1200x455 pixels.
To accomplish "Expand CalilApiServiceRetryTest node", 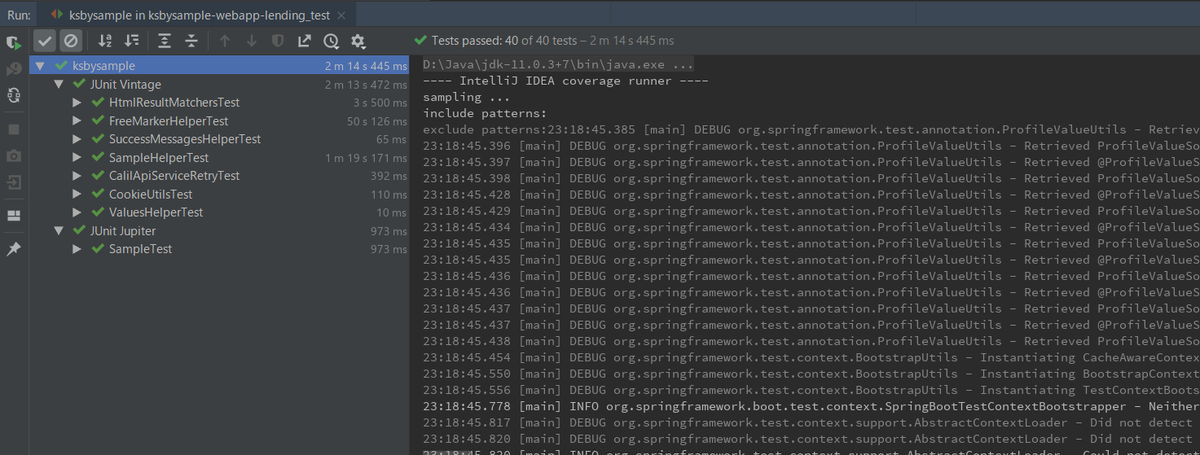I will click(x=77, y=176).
